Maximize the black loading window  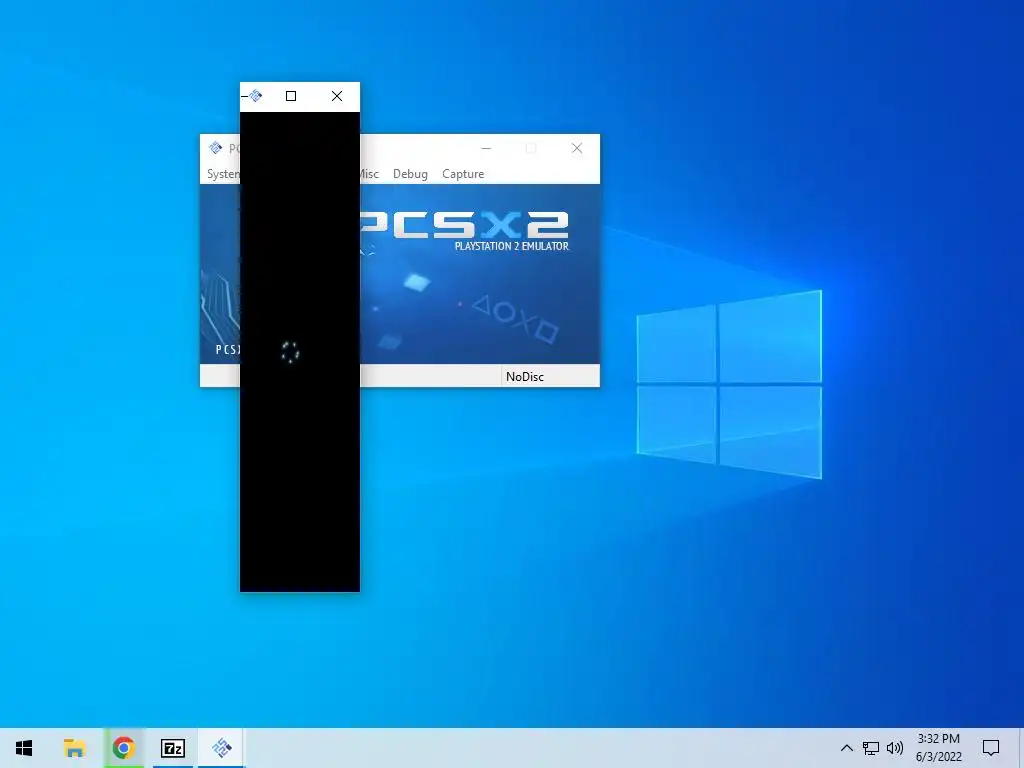click(291, 96)
